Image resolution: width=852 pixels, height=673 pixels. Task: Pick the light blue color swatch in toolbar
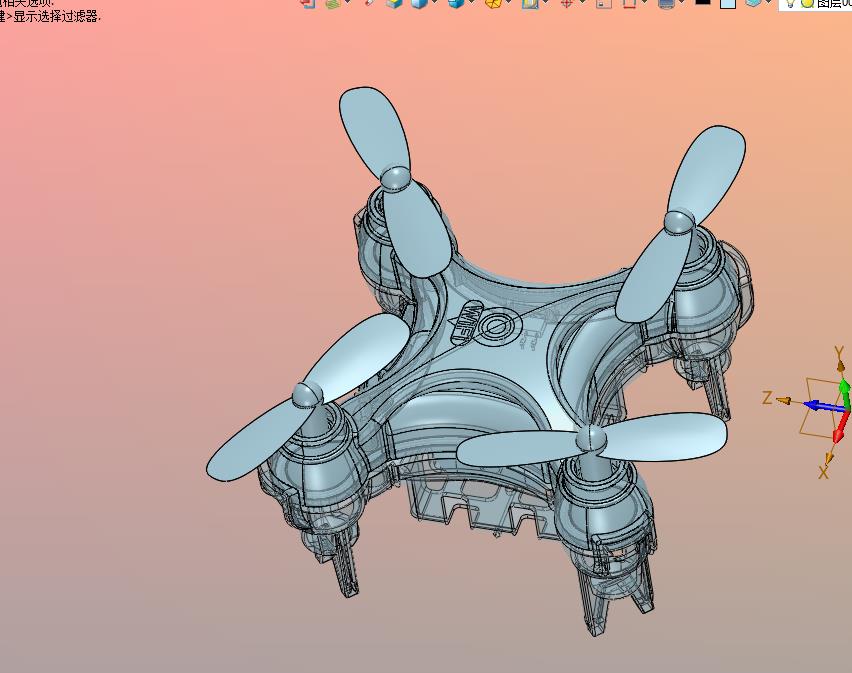coord(728,3)
